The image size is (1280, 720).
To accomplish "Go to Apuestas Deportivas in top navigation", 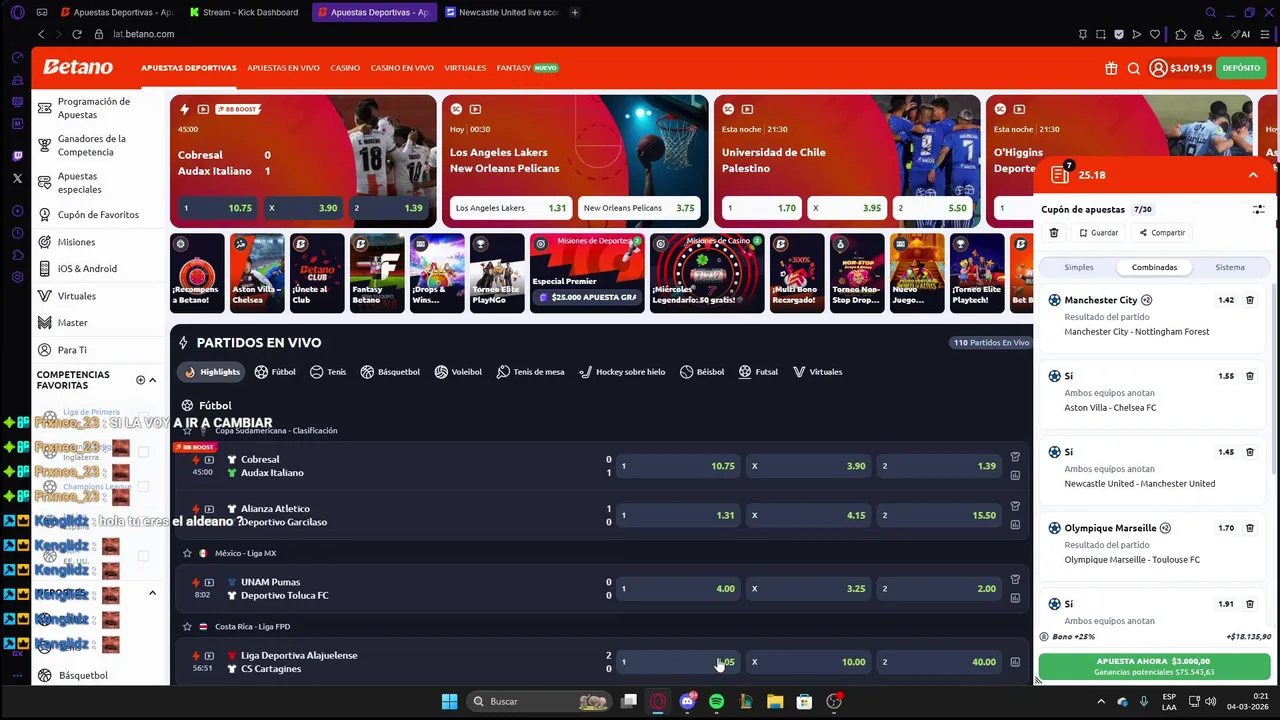I will 189,68.
